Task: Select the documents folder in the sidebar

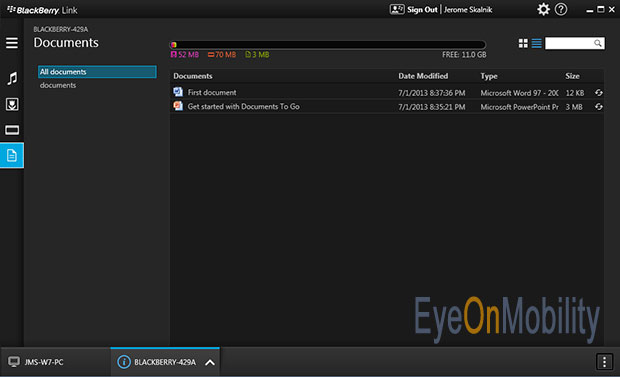Action: coord(58,85)
